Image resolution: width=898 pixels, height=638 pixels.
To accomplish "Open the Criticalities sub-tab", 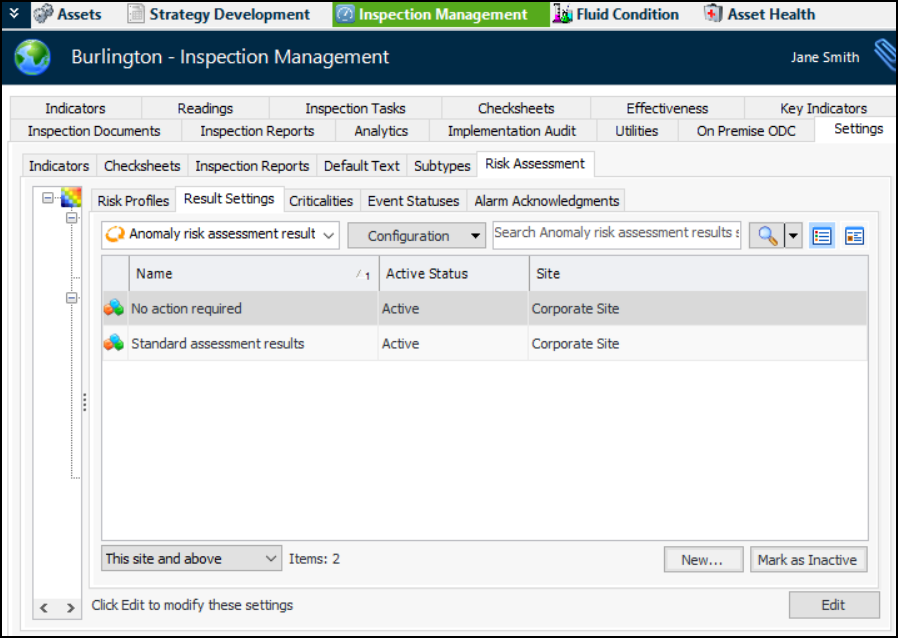I will click(x=321, y=201).
